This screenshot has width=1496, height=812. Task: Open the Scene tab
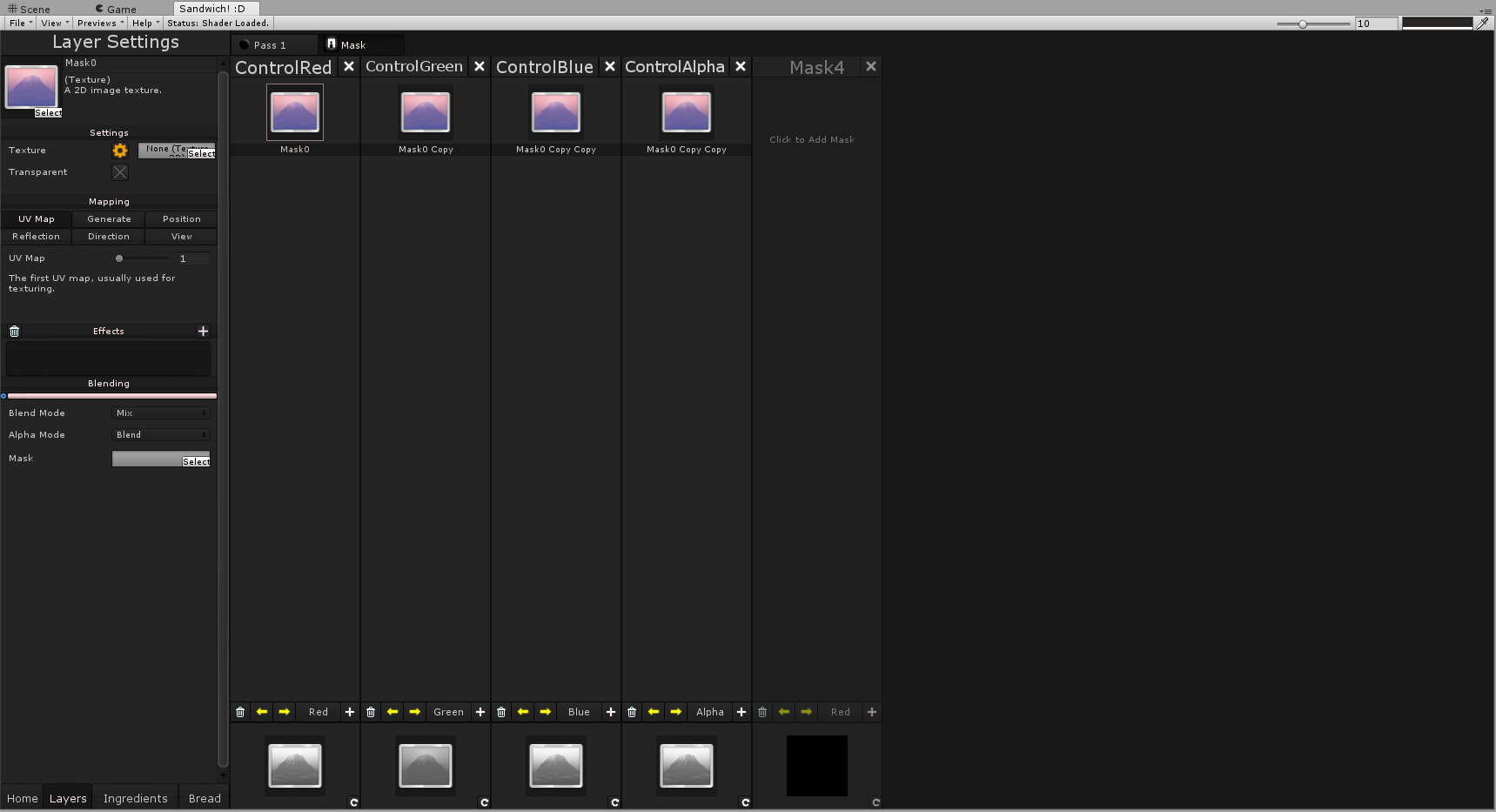(30, 9)
